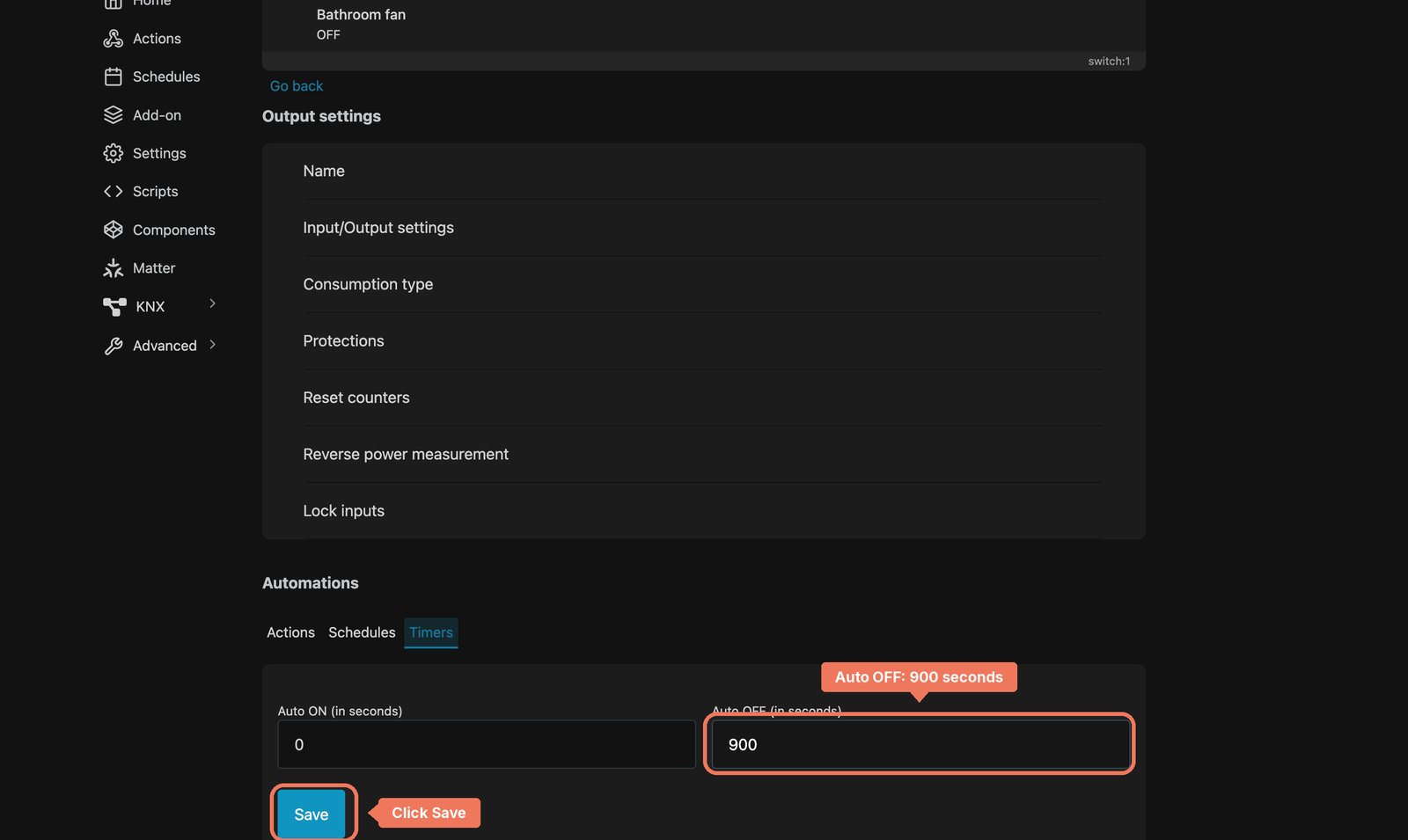Open the Lock inputs setting
The height and width of the screenshot is (840, 1408).
point(702,511)
